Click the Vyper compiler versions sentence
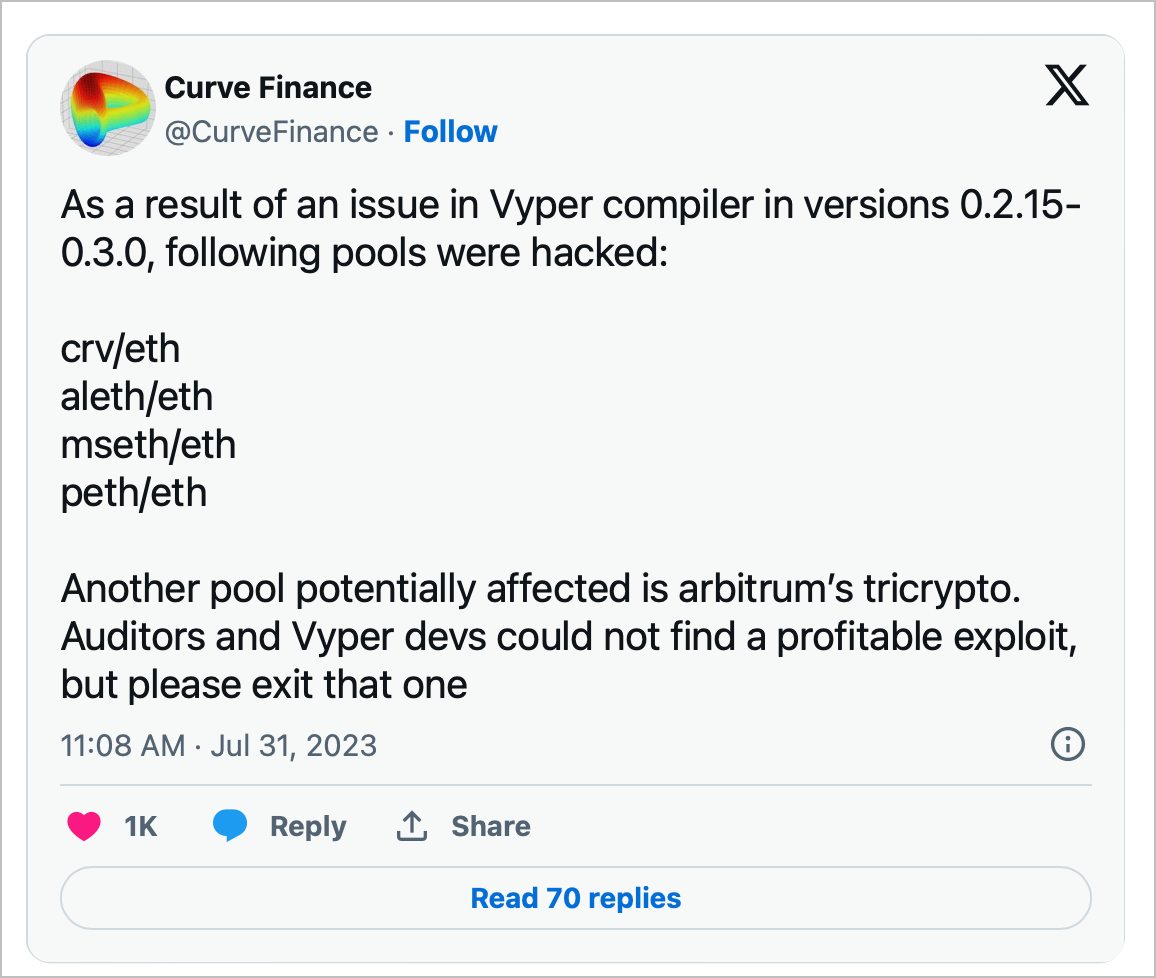The height and width of the screenshot is (978, 1156). [x=571, y=228]
